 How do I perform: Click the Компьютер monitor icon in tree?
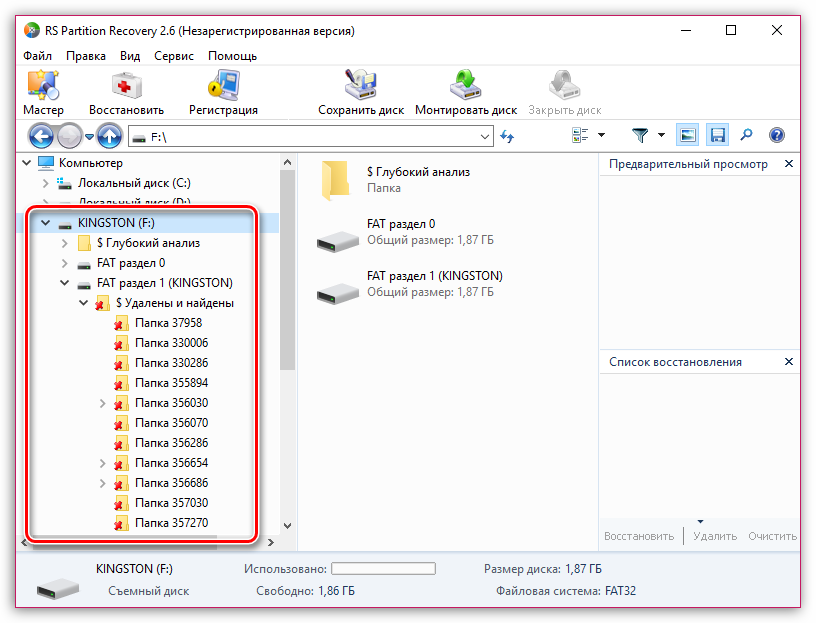coord(46,163)
